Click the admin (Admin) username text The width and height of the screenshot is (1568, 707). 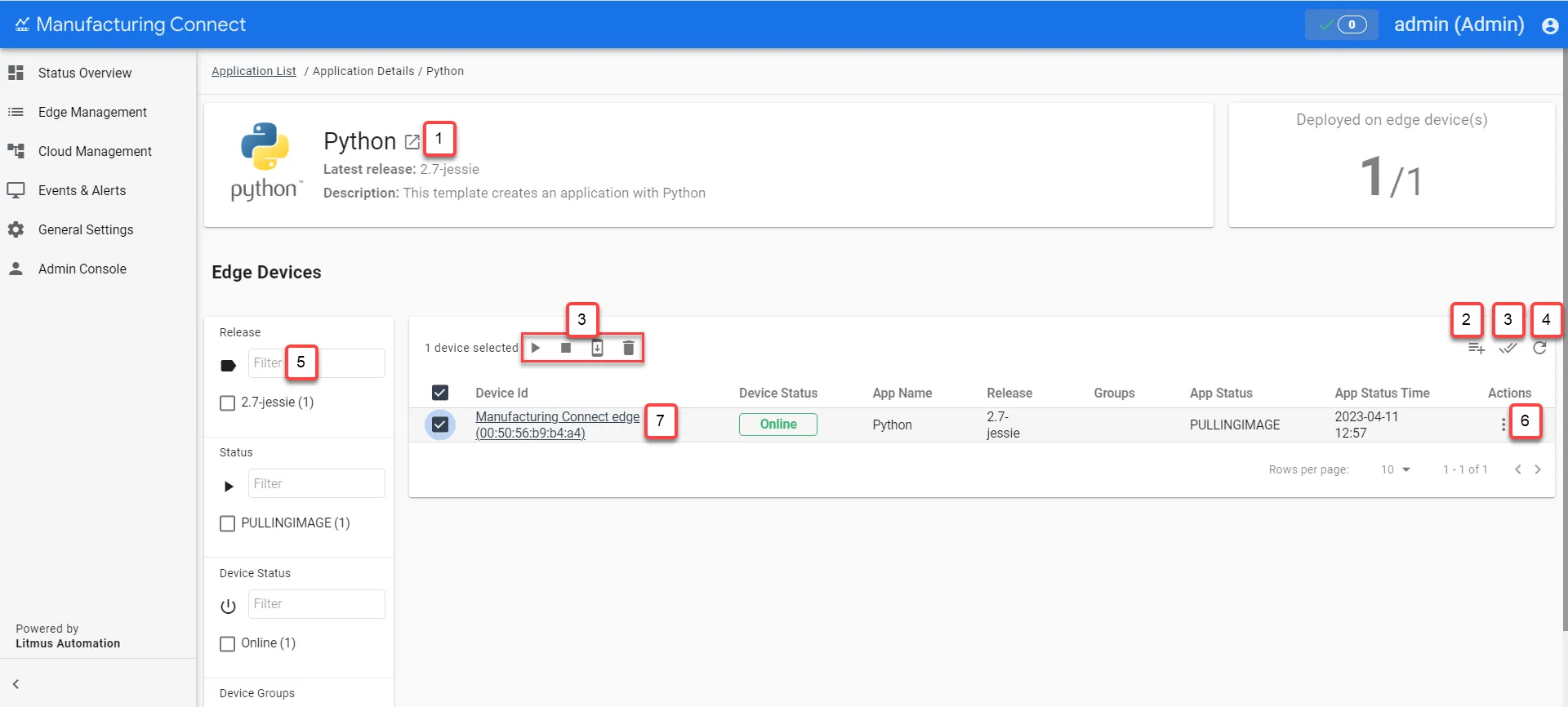tap(1459, 24)
